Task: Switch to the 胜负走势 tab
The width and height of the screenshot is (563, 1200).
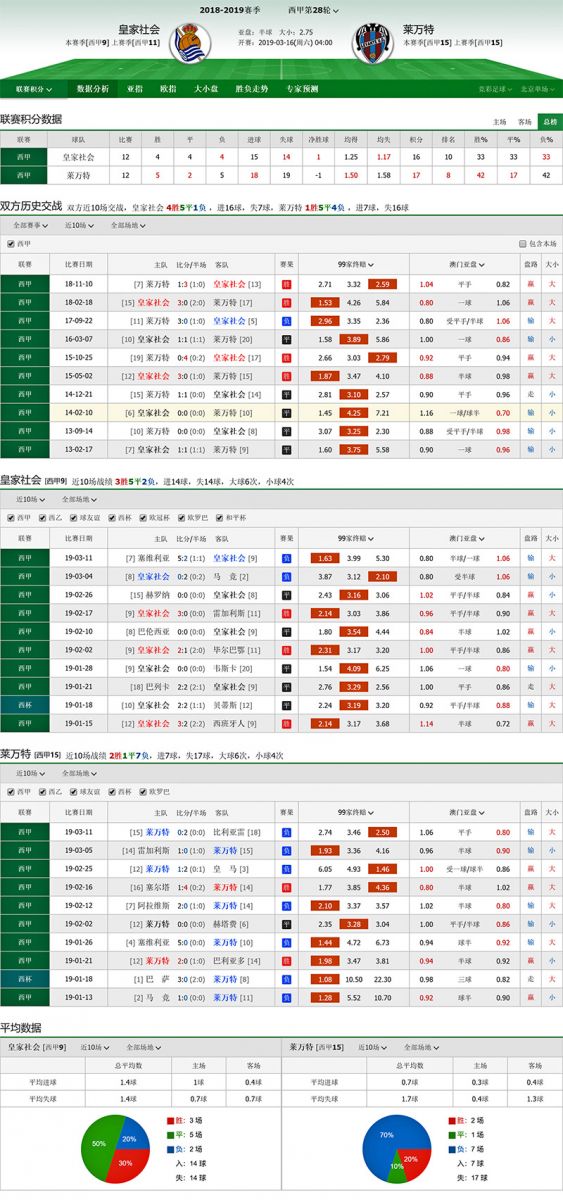Action: pos(251,89)
